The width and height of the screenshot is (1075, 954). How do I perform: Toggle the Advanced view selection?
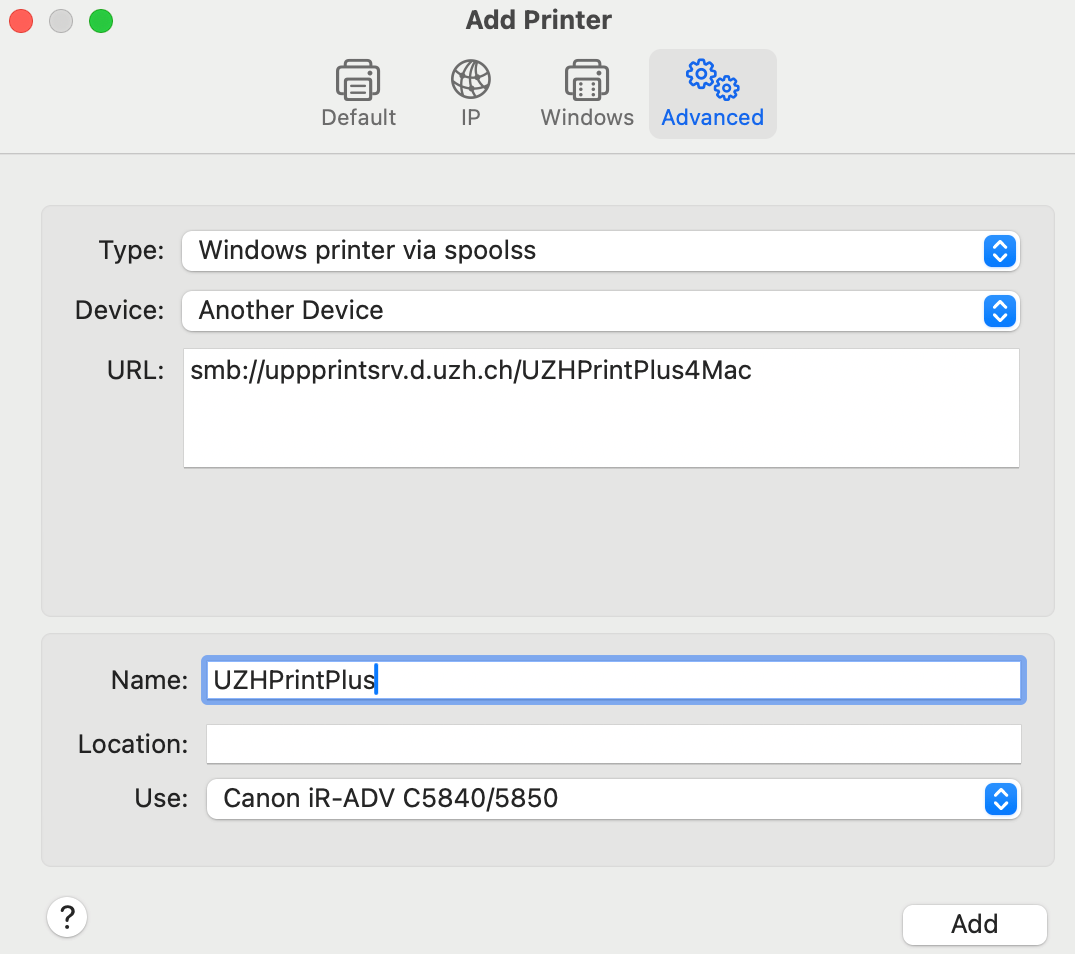(x=712, y=93)
